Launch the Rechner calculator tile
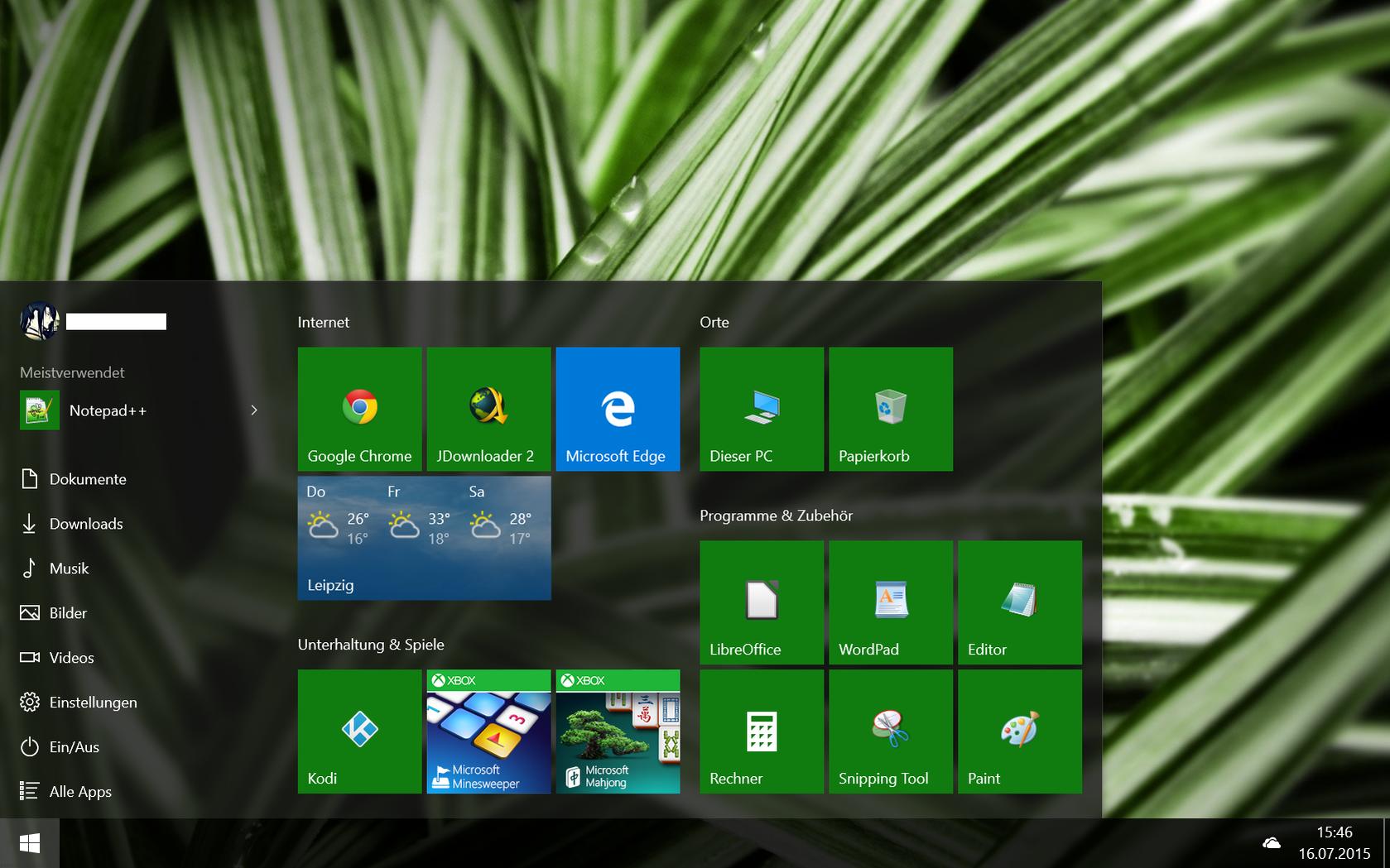This screenshot has width=1390, height=868. [x=762, y=731]
